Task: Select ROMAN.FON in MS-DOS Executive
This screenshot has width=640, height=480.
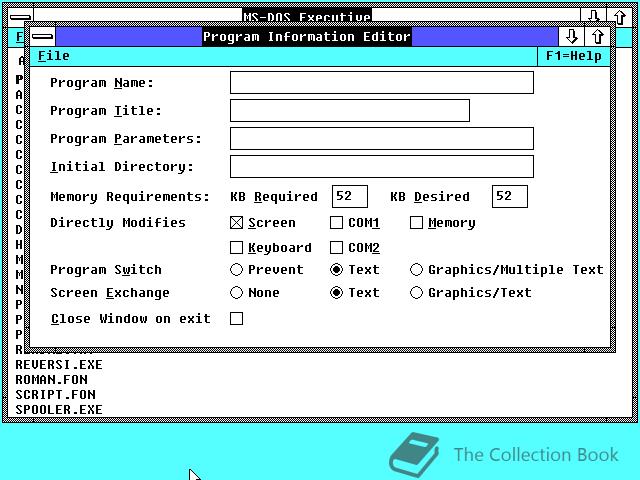Action: (x=51, y=380)
